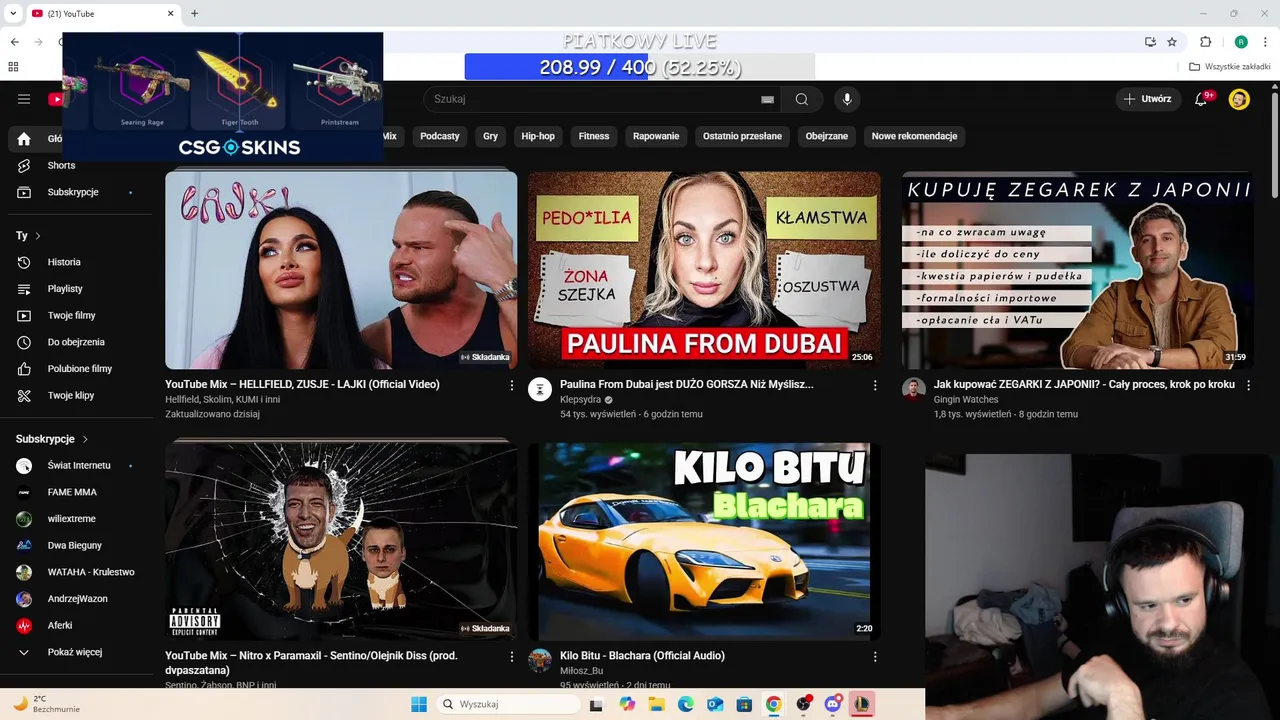Select the Rapowanie filter chip

tap(656, 136)
